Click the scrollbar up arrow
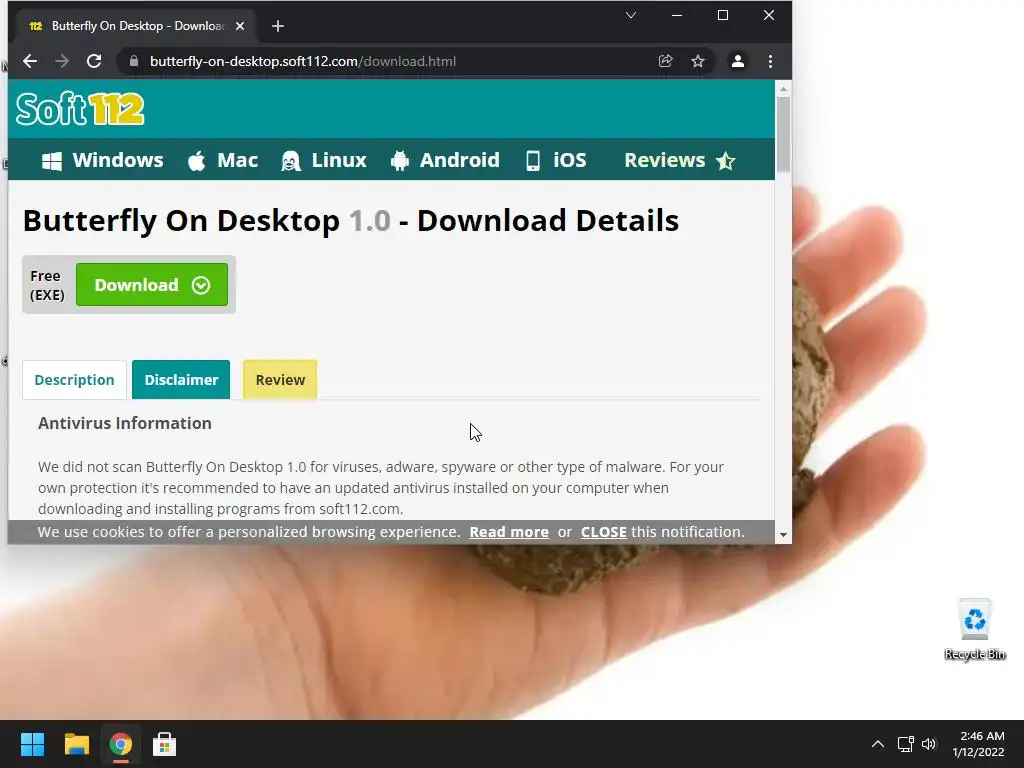 784,88
